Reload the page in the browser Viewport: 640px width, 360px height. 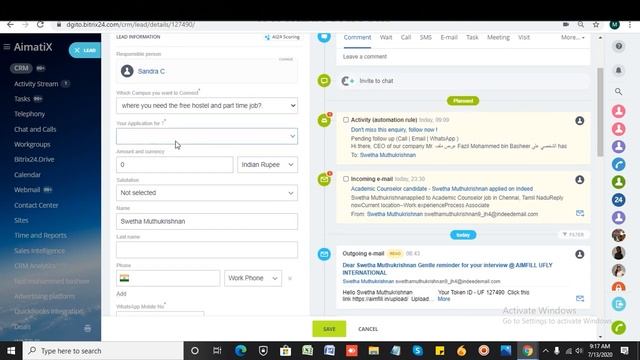coord(40,25)
